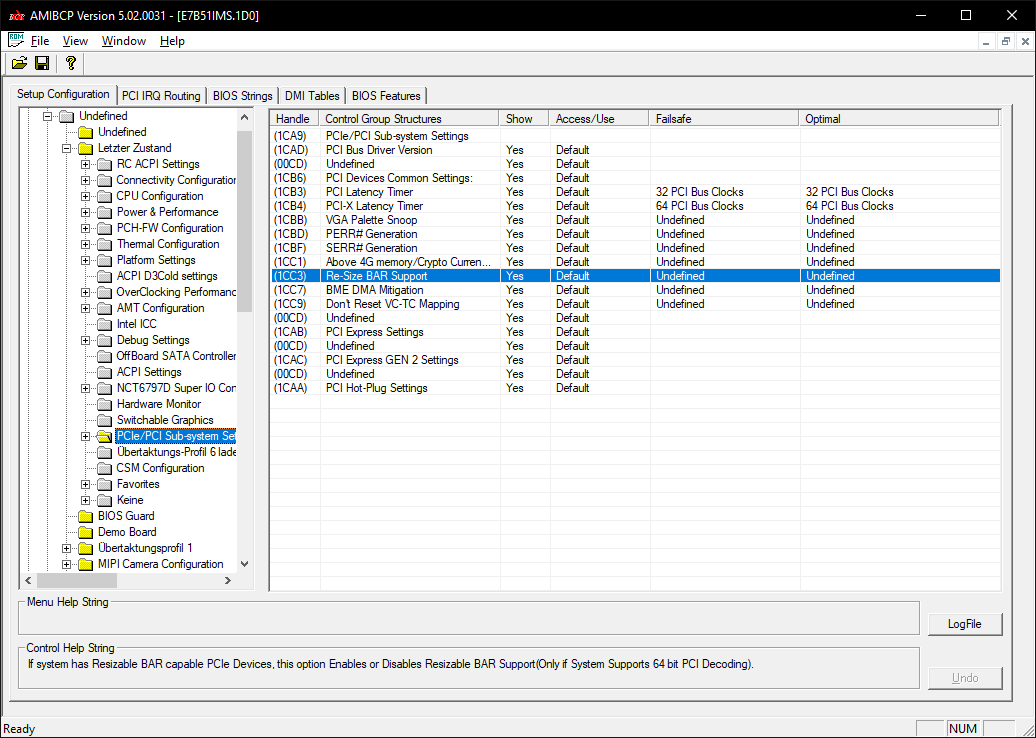Select the PCI Hot-Plug Settings row
Screen dimensions: 1036x738
(x=635, y=388)
